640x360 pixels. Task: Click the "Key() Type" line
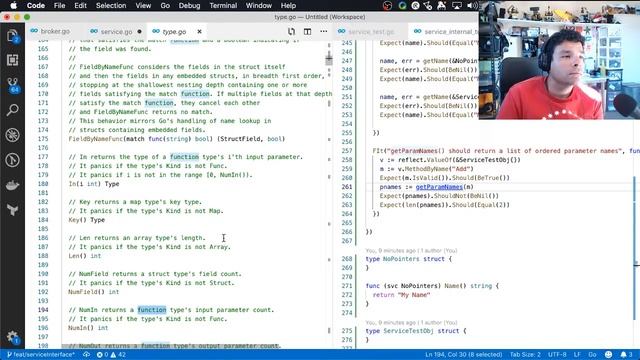[x=87, y=220]
